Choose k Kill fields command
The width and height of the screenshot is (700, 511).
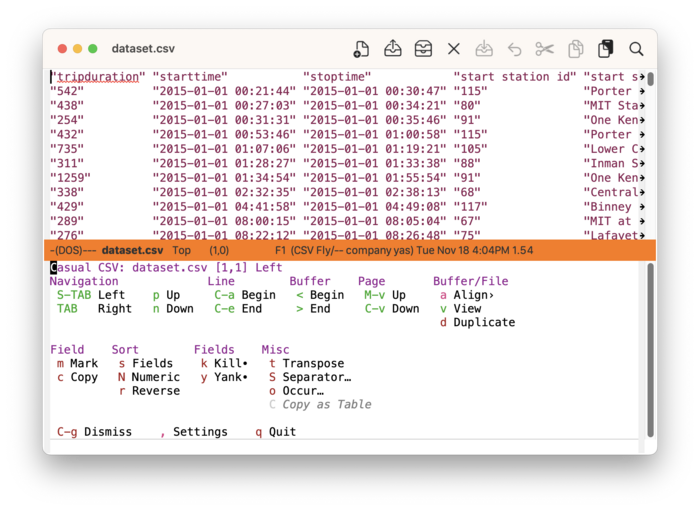pos(224,363)
